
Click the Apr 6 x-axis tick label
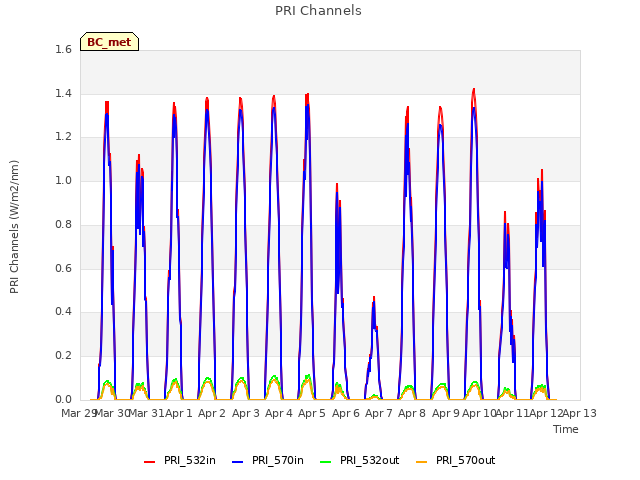(346, 413)
